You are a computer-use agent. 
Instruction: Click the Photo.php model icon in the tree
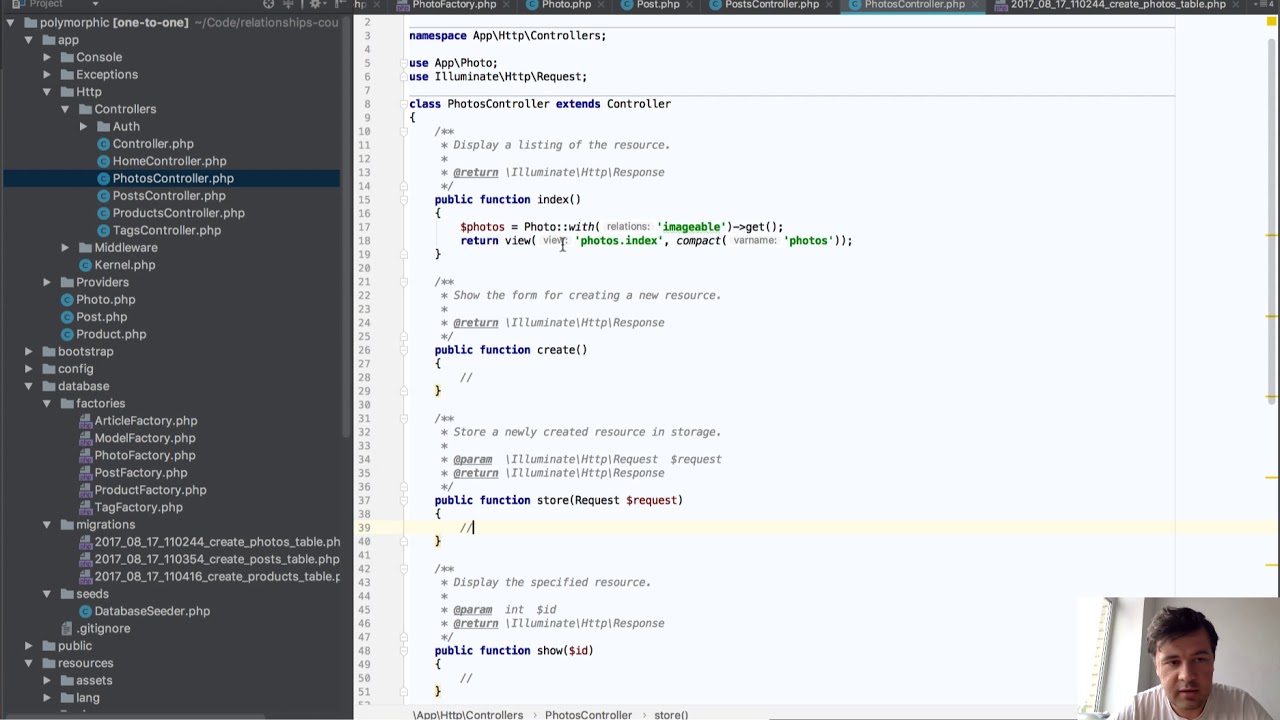pyautogui.click(x=67, y=300)
